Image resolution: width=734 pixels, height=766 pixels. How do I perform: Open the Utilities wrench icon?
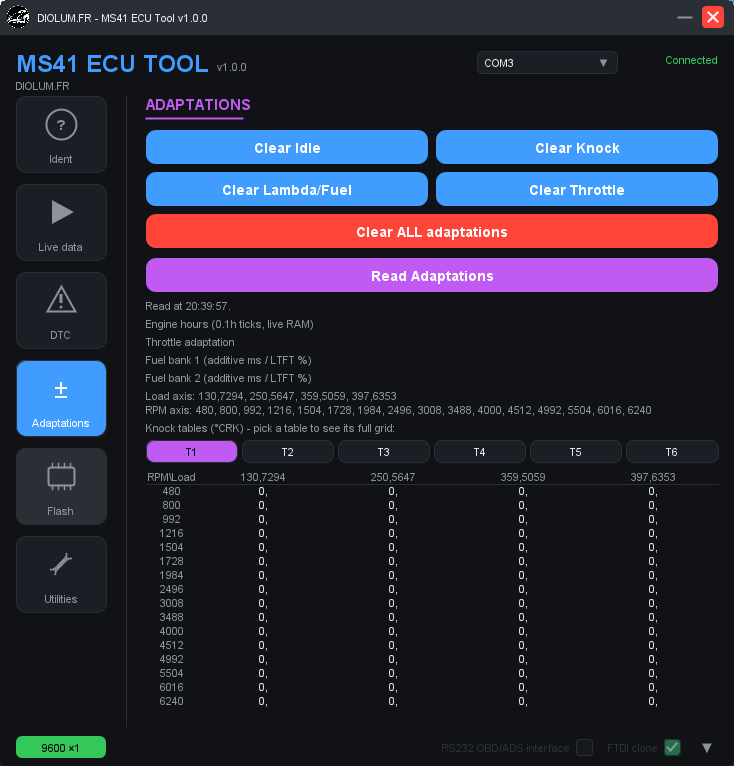61,564
